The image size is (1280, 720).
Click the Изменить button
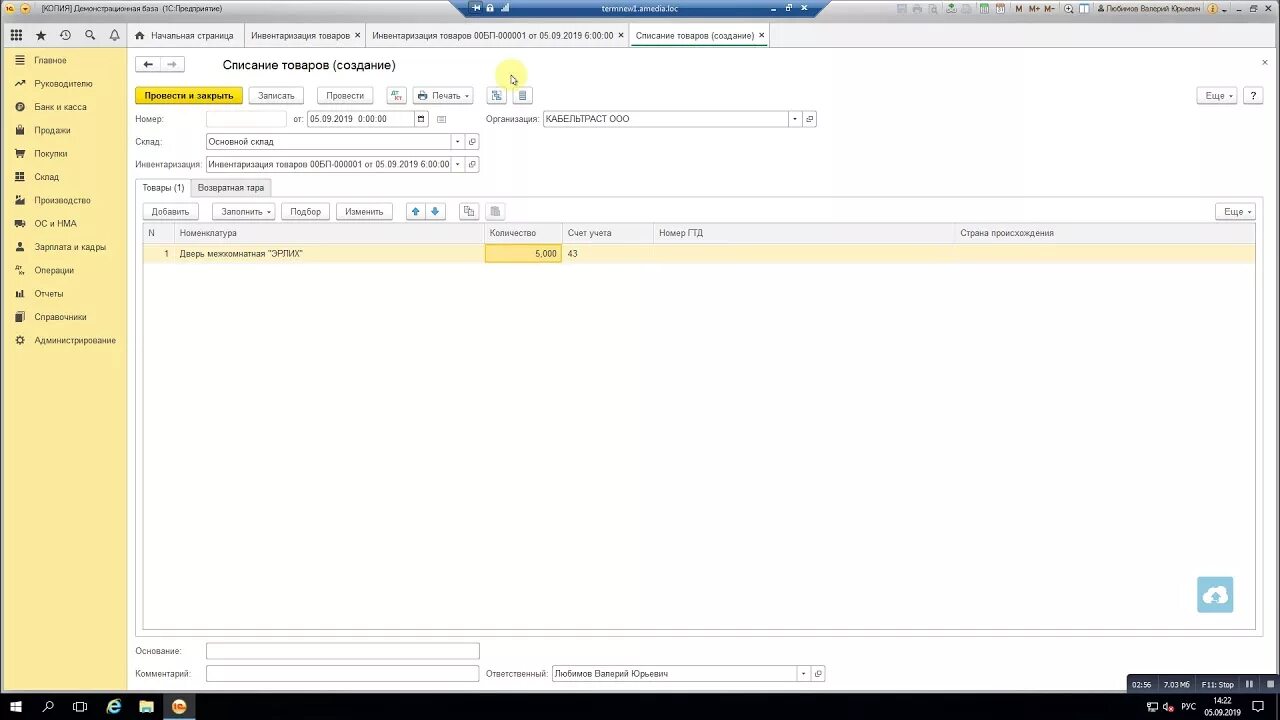point(364,212)
